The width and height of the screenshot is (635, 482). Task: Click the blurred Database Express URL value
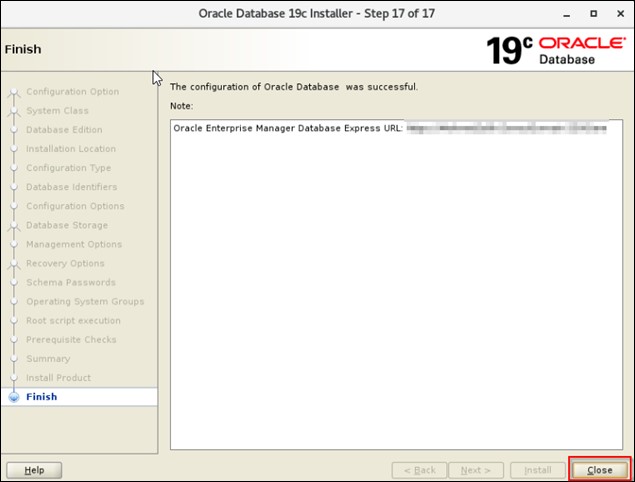pyautogui.click(x=507, y=128)
